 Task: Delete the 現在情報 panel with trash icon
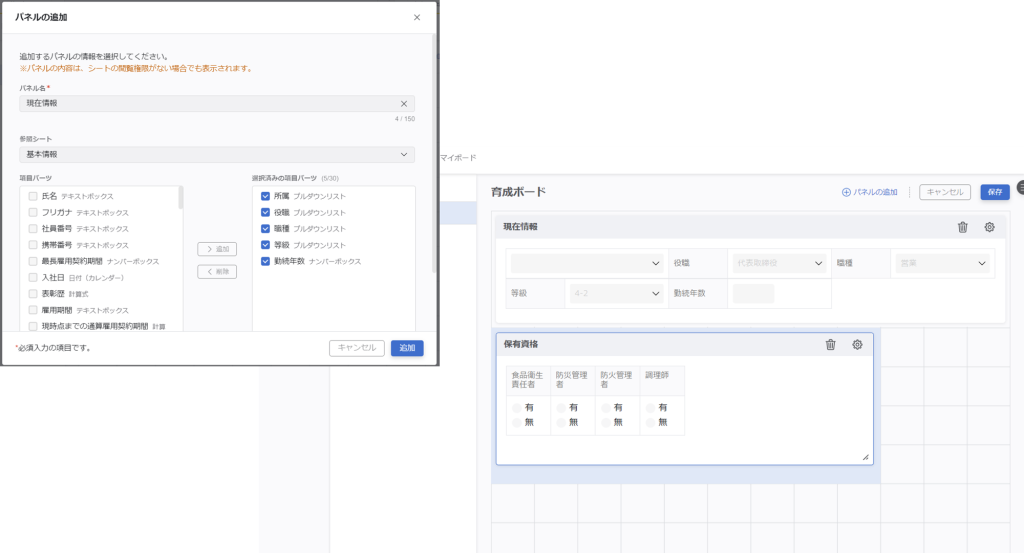click(962, 227)
